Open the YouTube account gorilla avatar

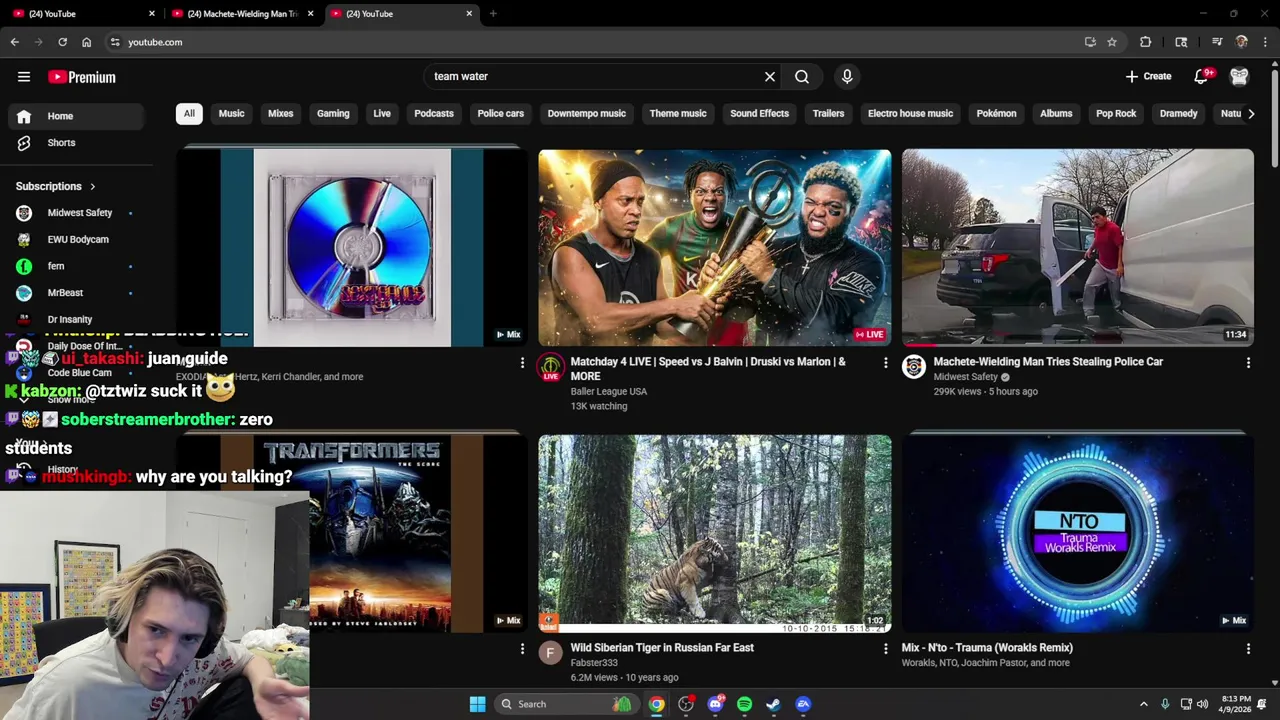coord(1239,76)
